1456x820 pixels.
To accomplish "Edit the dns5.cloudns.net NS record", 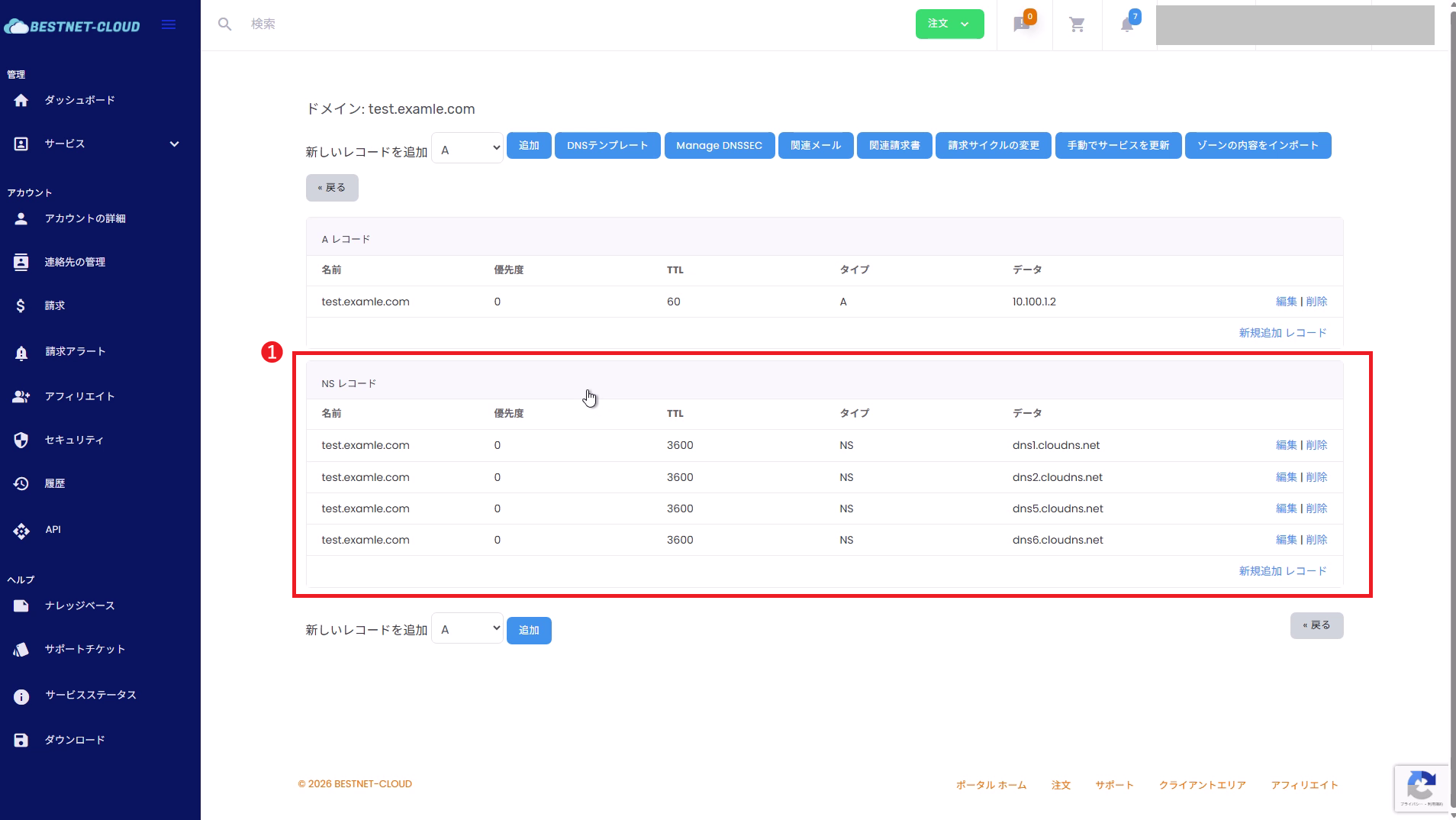I will 1286,508.
